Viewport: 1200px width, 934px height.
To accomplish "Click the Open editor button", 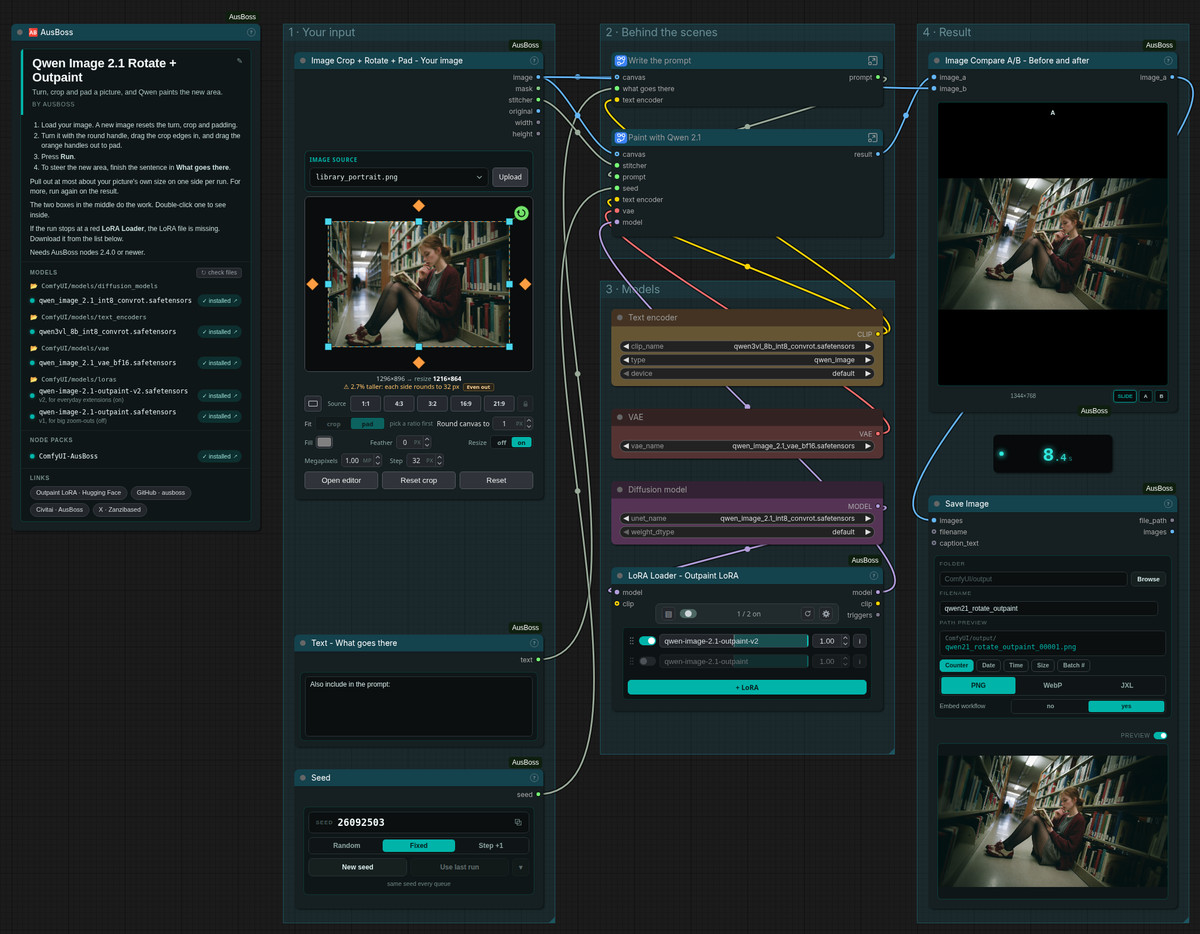I will pyautogui.click(x=342, y=480).
